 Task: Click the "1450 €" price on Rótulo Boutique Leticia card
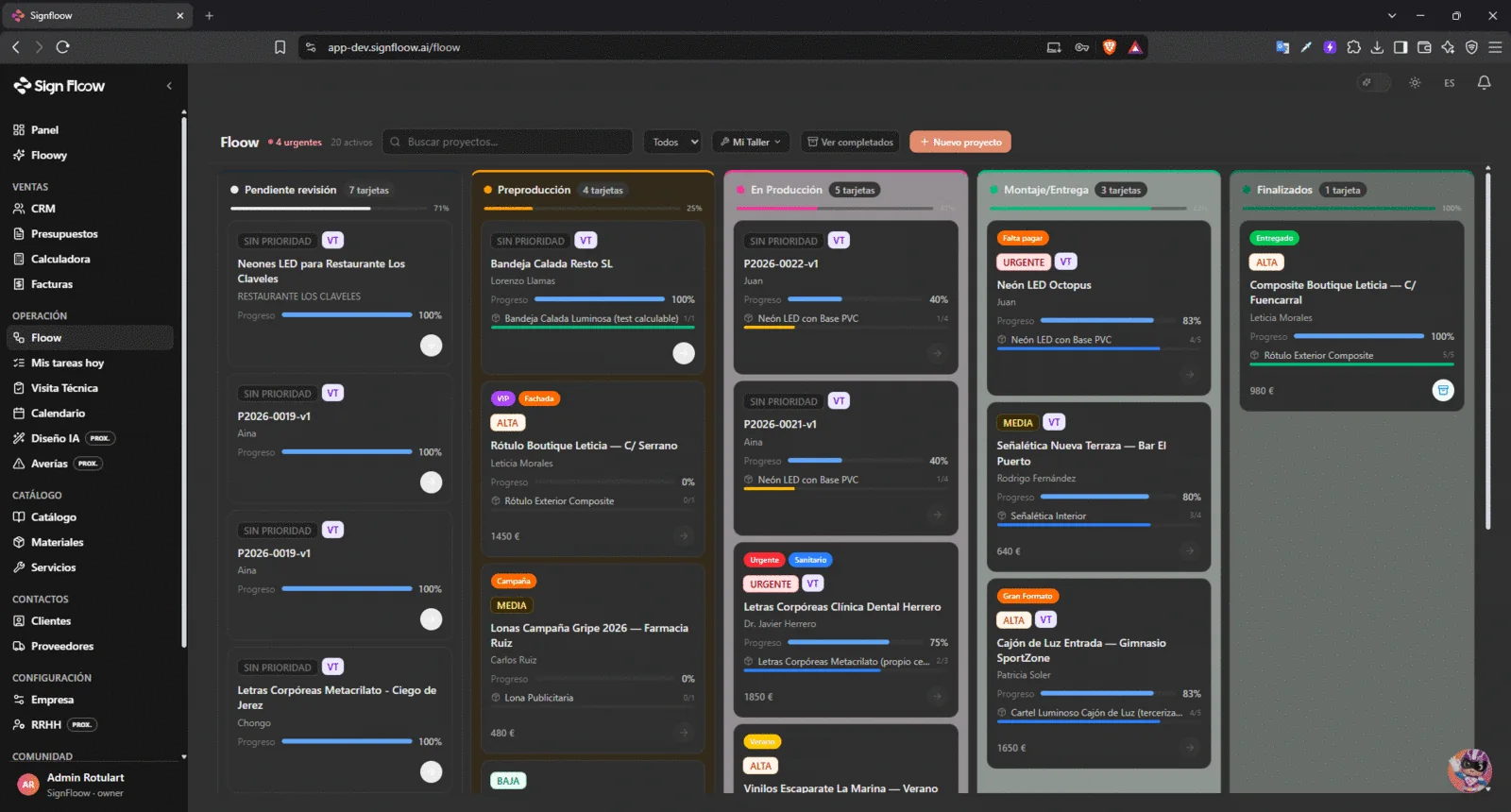505,536
